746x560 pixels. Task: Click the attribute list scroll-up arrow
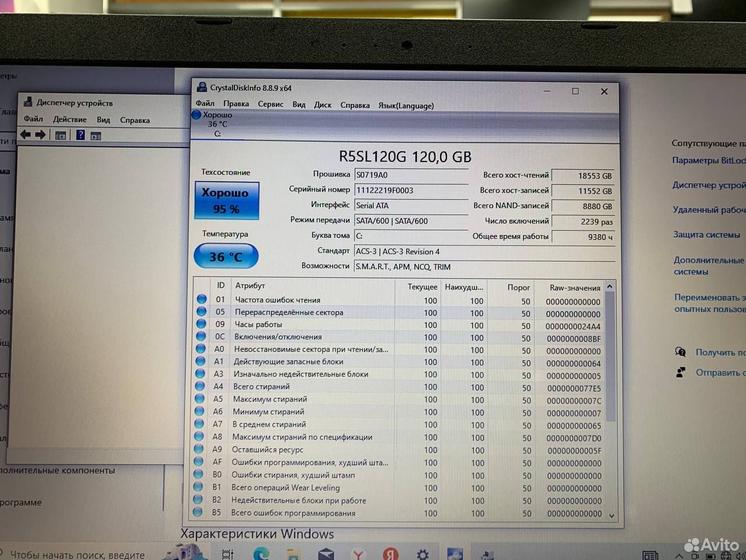[x=609, y=286]
